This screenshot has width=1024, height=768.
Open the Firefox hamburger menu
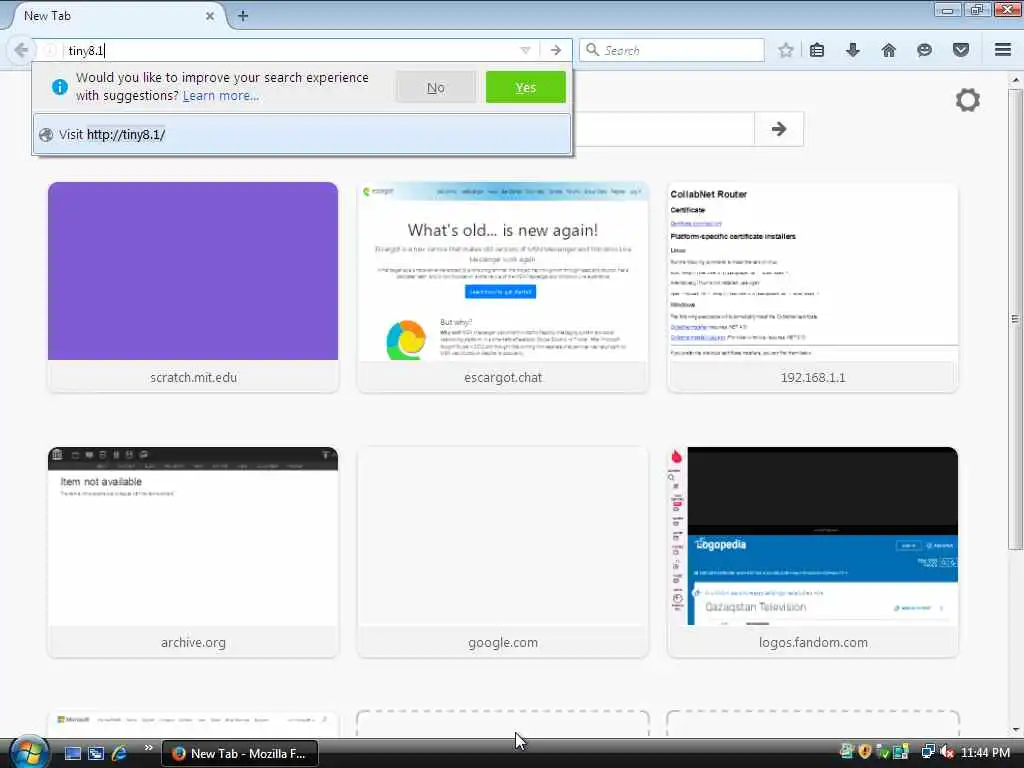[x=1002, y=50]
